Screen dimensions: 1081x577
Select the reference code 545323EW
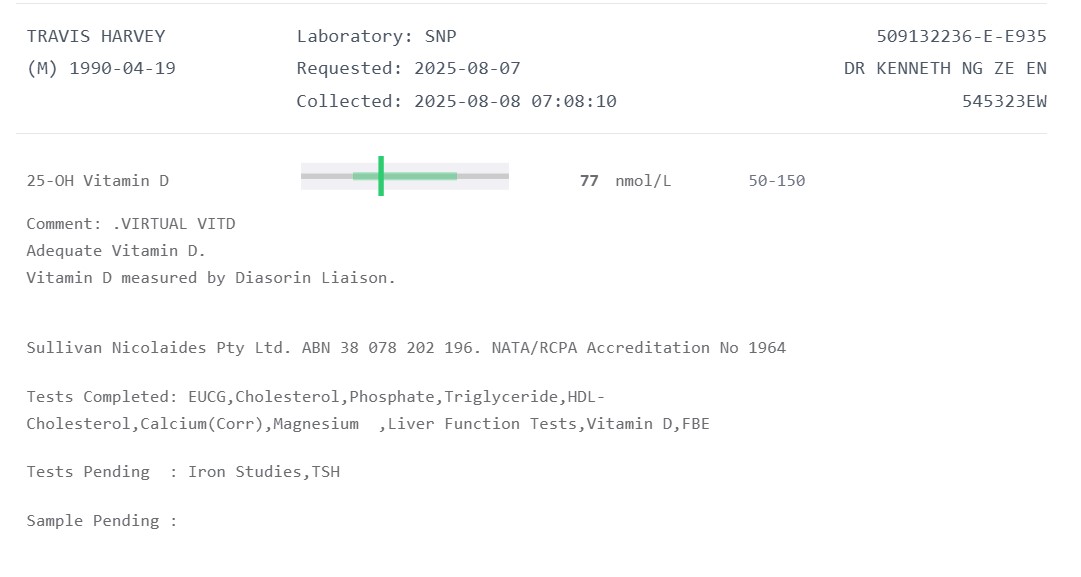1004,101
